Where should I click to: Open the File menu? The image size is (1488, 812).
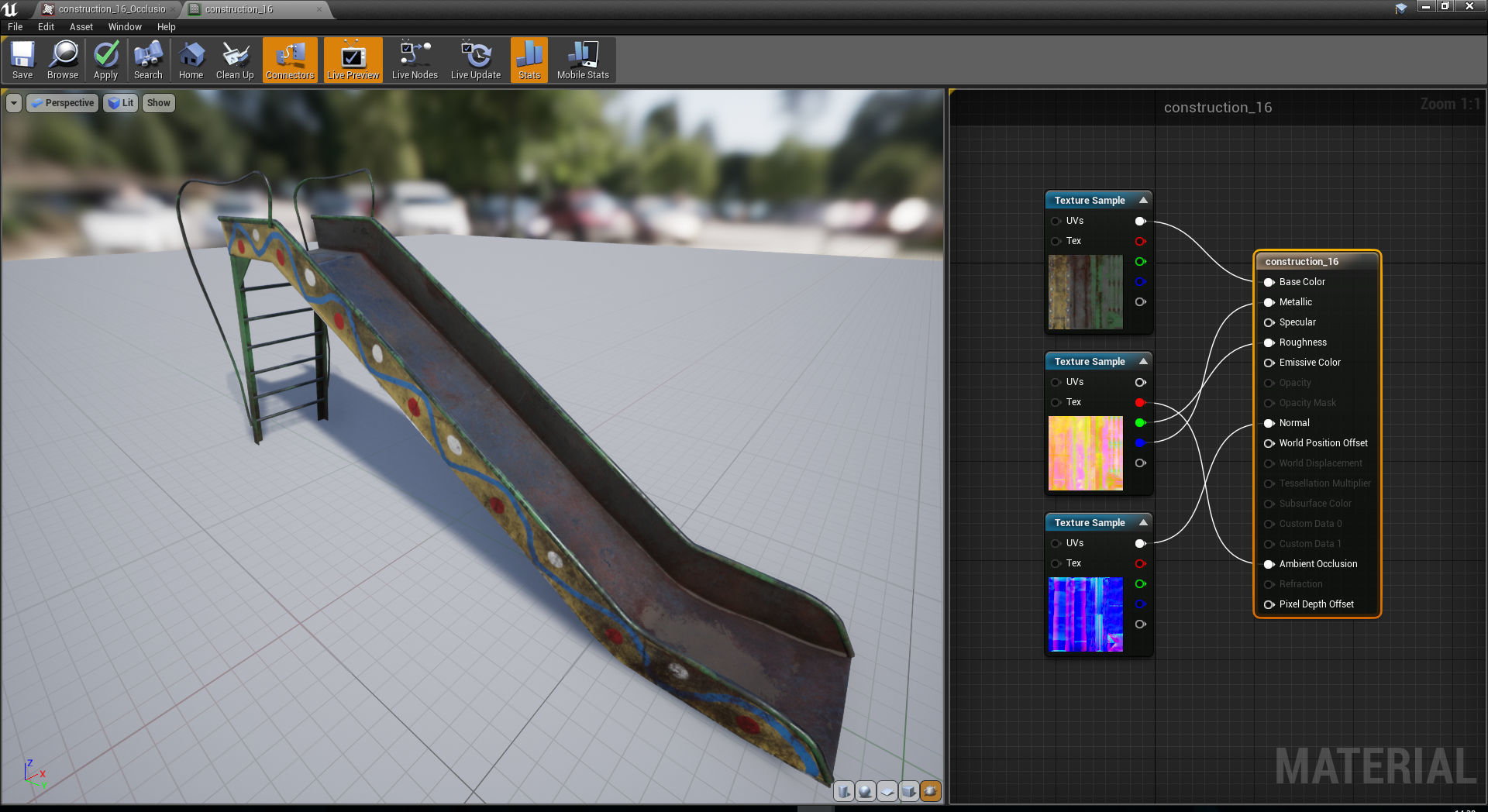[x=15, y=26]
